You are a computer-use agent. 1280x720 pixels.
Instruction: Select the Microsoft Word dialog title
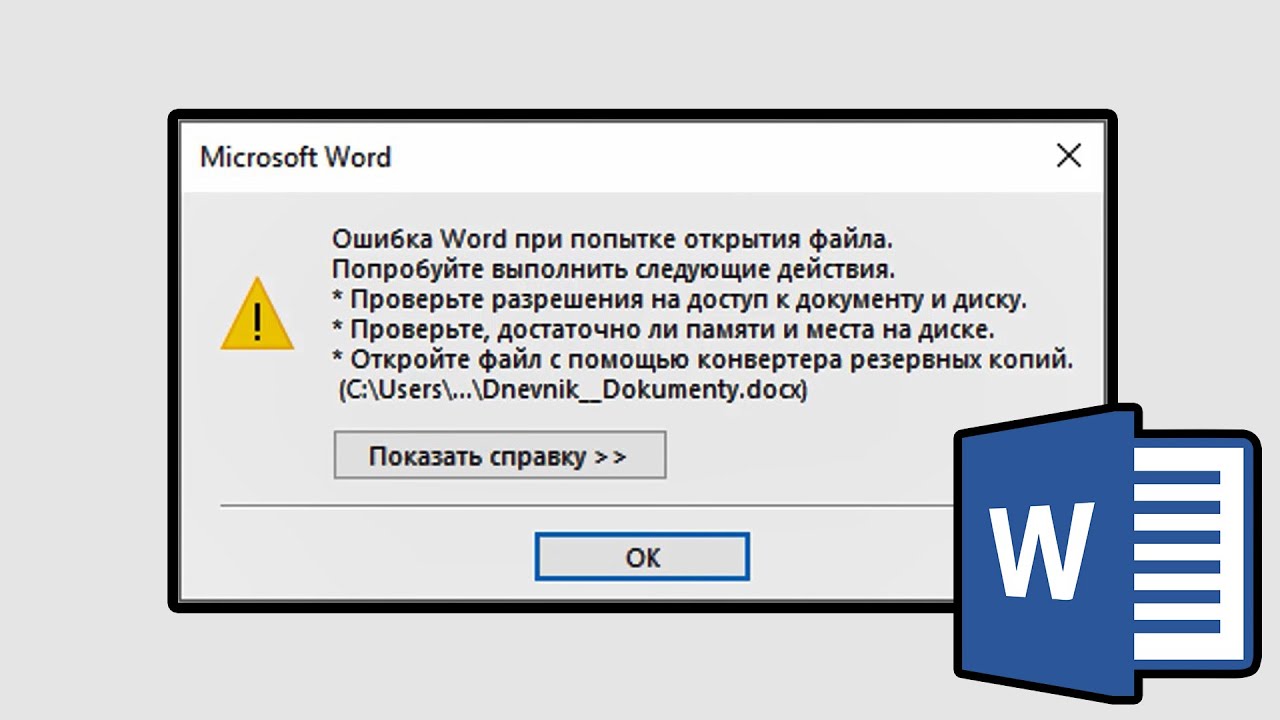point(295,157)
